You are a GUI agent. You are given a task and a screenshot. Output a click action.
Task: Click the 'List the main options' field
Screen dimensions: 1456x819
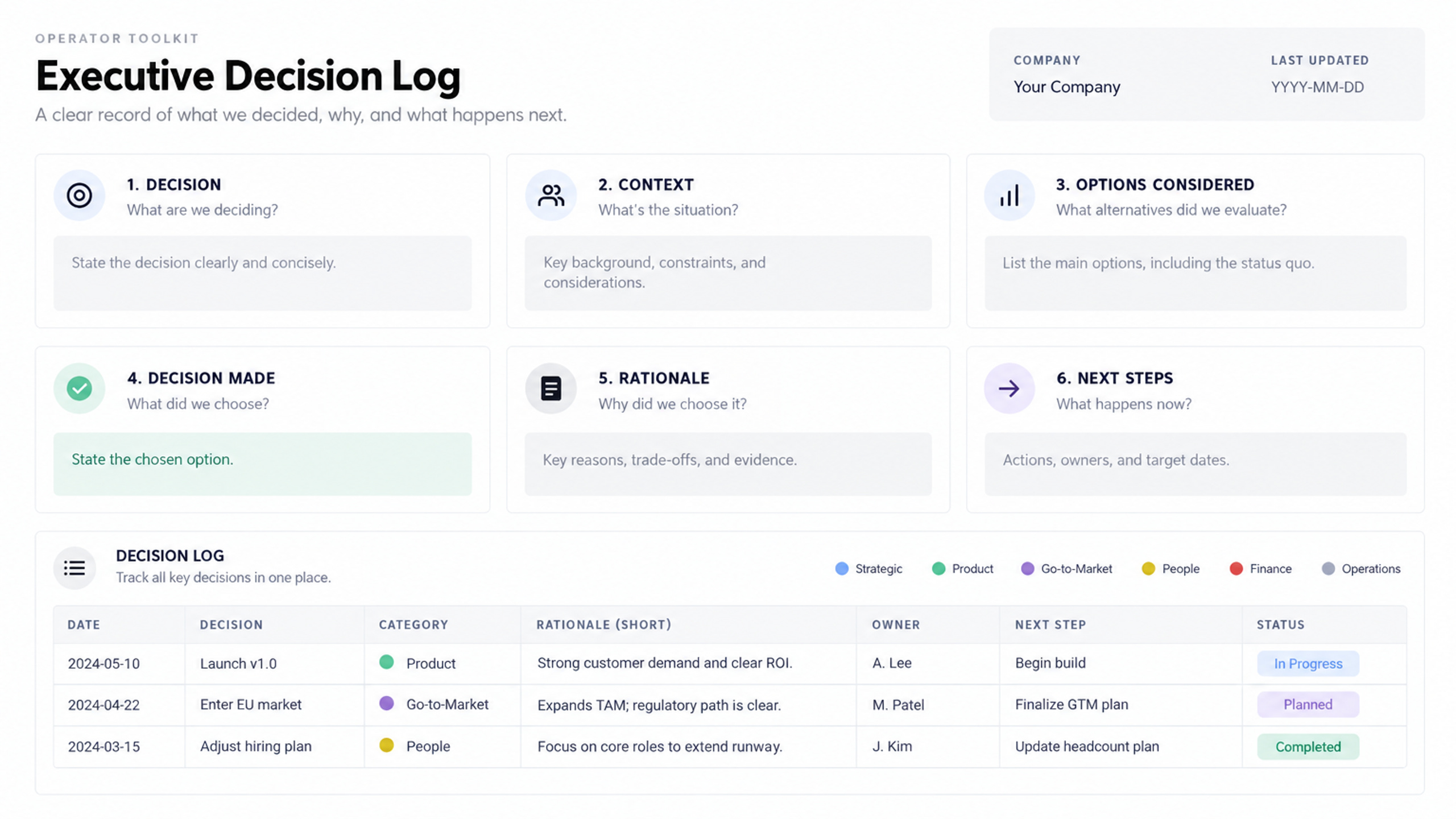click(x=1196, y=274)
